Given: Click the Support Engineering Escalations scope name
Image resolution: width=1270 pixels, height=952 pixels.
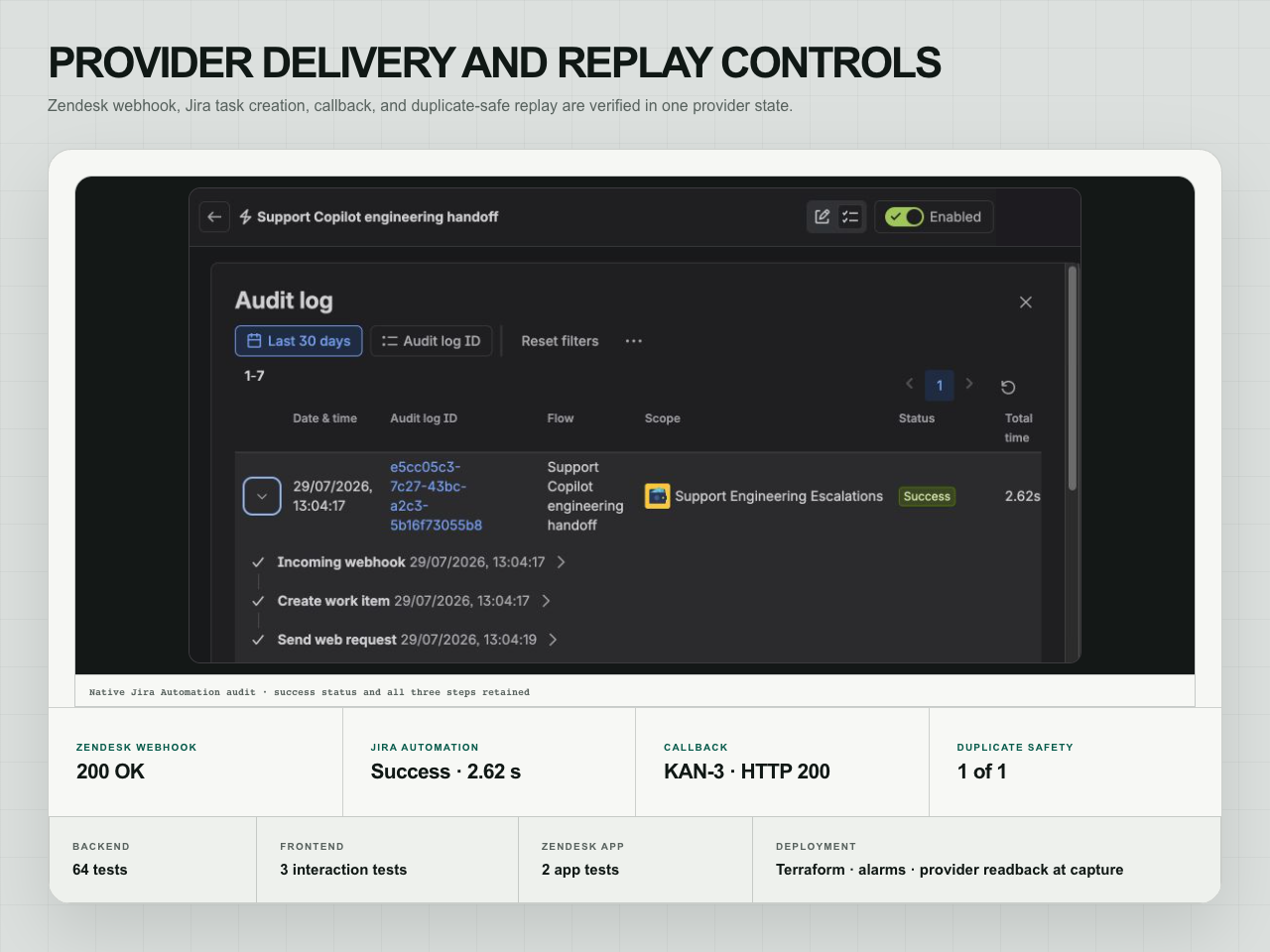Looking at the screenshot, I should (x=779, y=496).
